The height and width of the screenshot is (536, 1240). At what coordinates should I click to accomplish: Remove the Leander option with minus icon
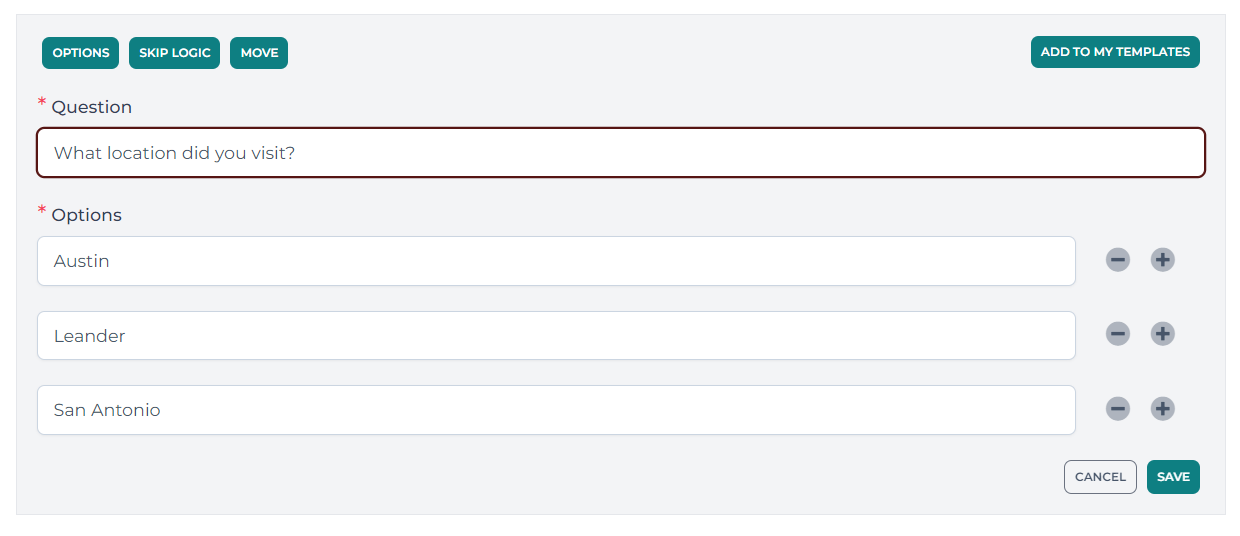1118,334
